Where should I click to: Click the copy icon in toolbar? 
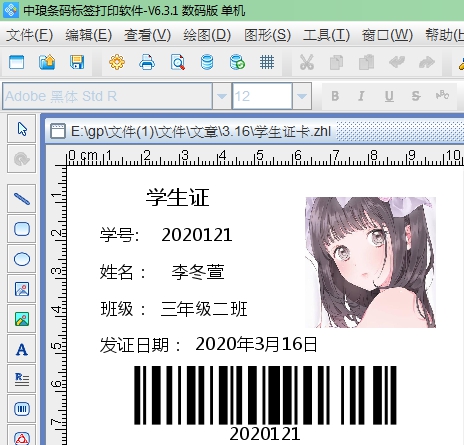(336, 62)
